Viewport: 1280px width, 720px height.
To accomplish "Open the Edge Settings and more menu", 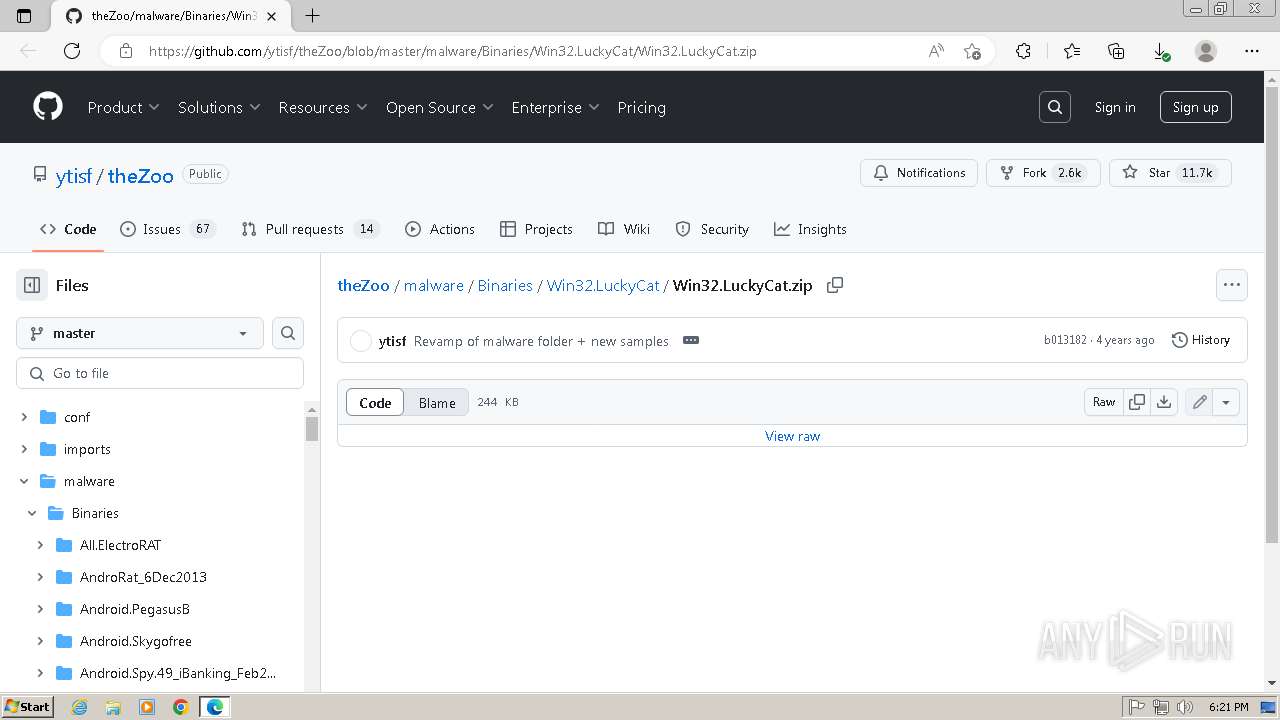I will tap(1252, 51).
